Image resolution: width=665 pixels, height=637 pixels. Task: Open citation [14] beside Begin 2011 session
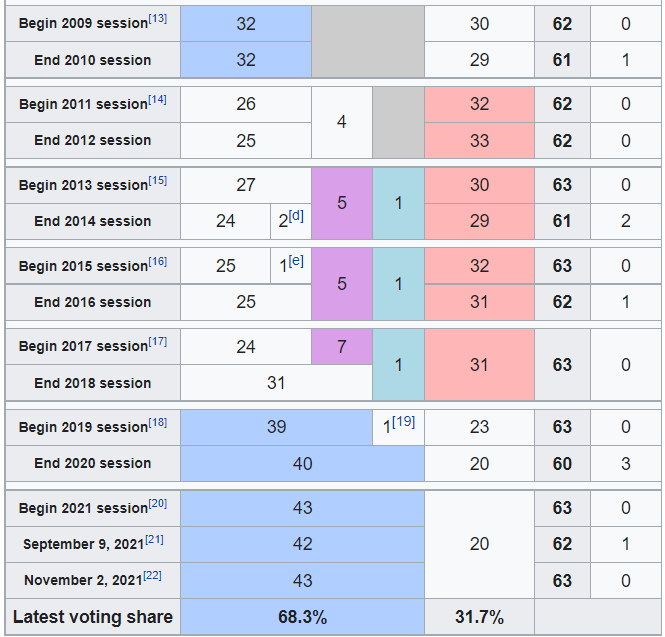click(x=157, y=100)
